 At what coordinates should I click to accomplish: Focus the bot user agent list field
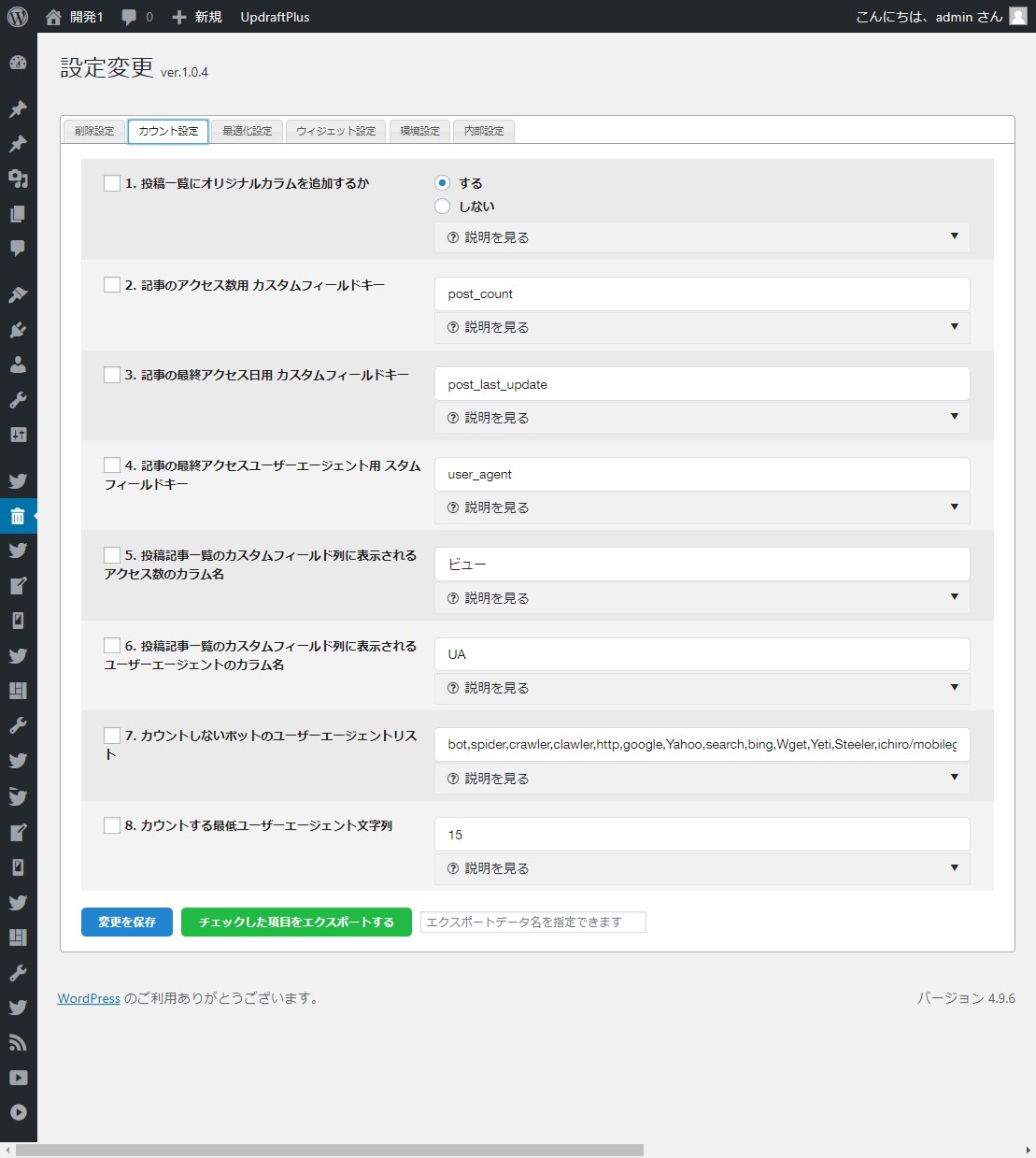click(702, 744)
